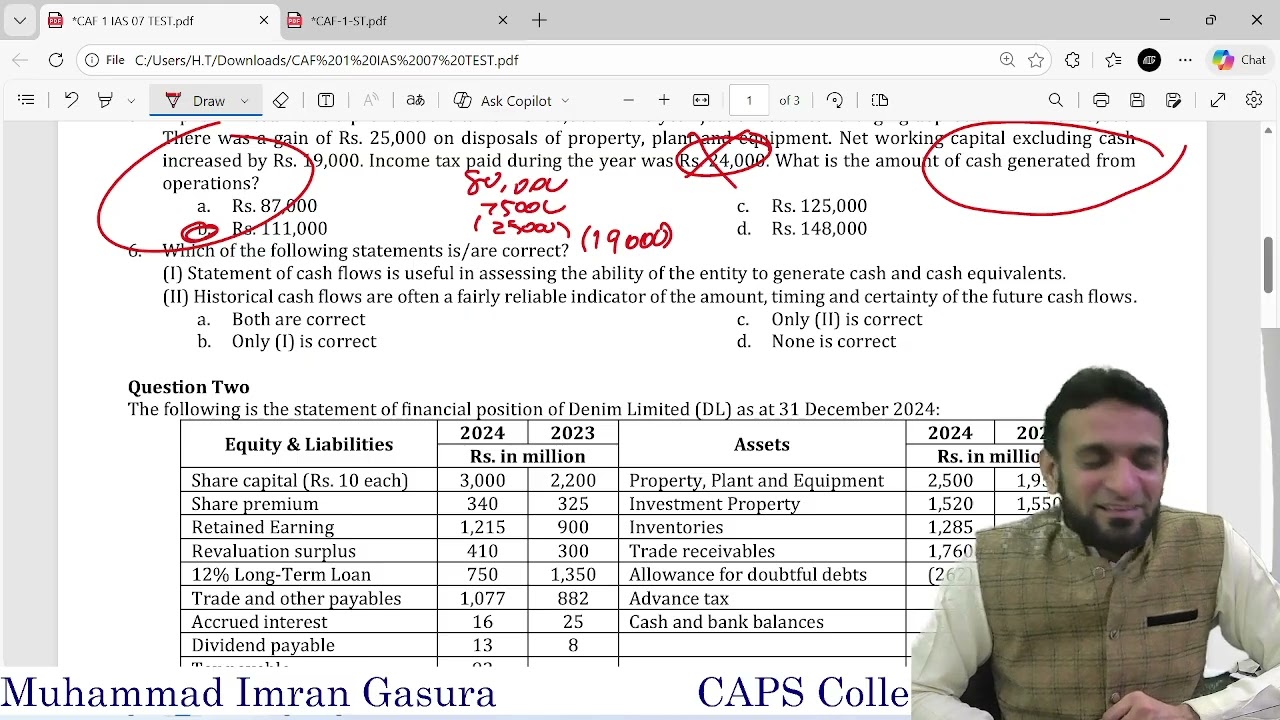Click 'Trade and other payables' cell
This screenshot has width=1280, height=720.
296,598
